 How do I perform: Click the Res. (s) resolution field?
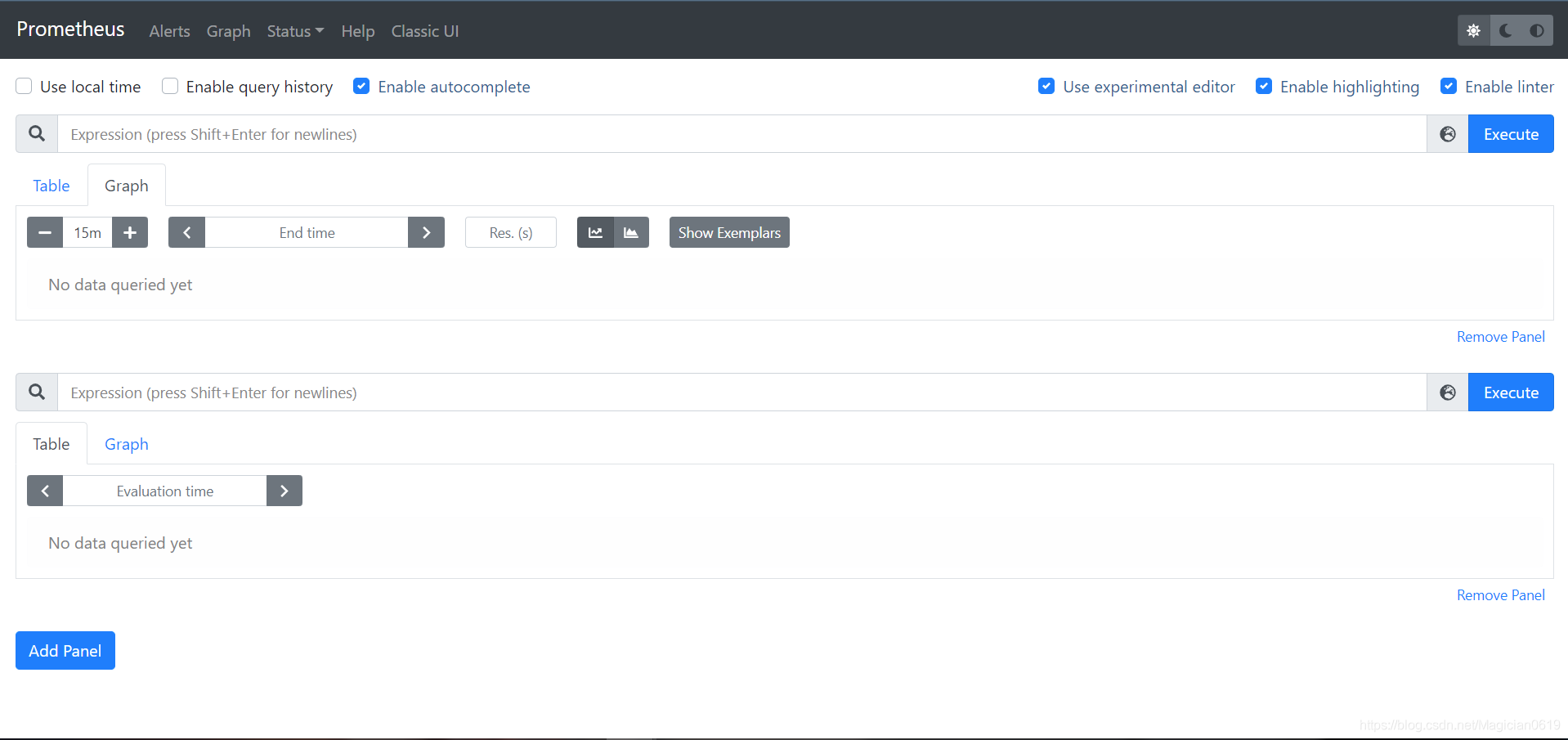511,232
